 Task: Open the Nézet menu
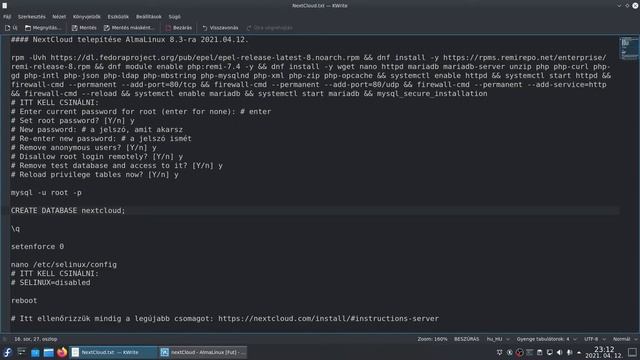click(x=59, y=17)
